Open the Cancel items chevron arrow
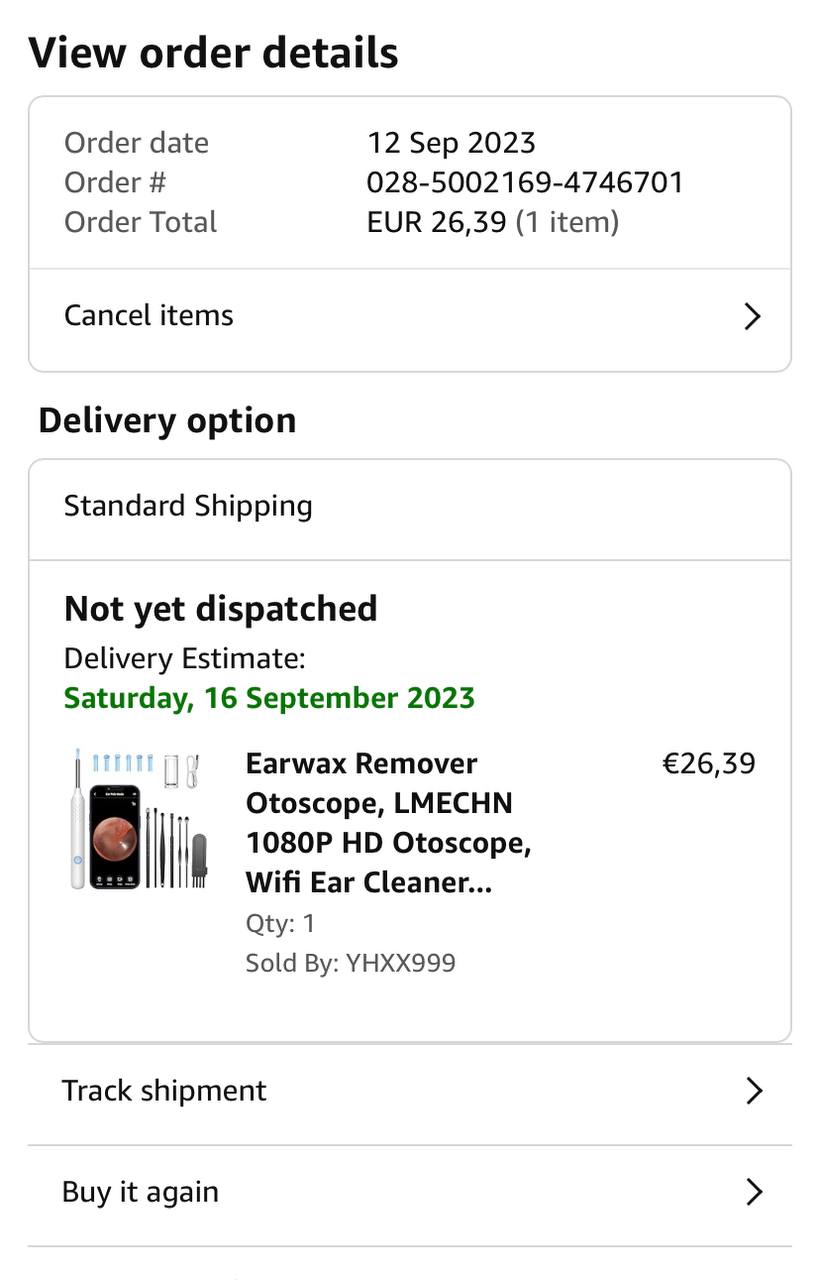Image resolution: width=820 pixels, height=1280 pixels. coord(752,317)
